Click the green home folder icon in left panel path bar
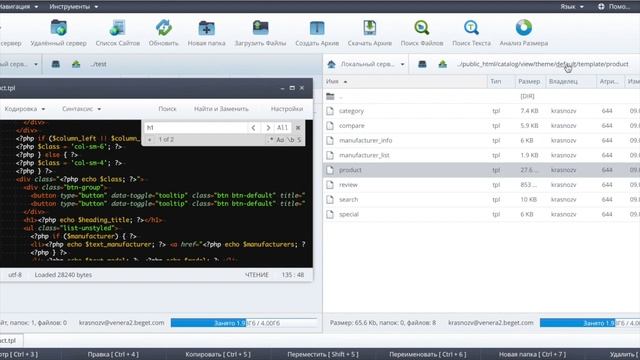The height and width of the screenshot is (360, 640). coord(76,64)
